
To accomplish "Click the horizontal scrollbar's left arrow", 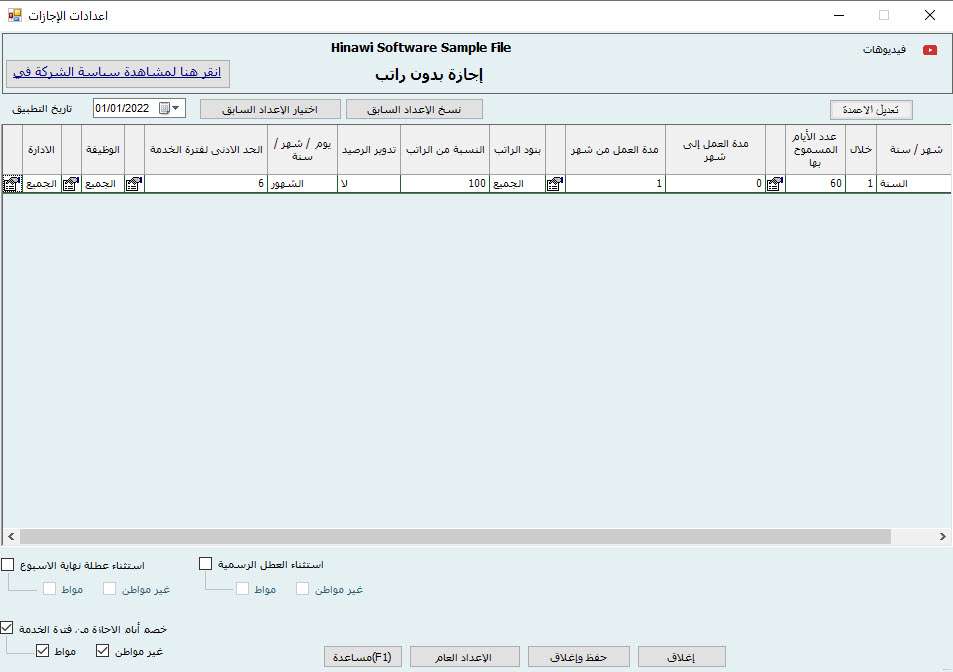I will coord(11,537).
